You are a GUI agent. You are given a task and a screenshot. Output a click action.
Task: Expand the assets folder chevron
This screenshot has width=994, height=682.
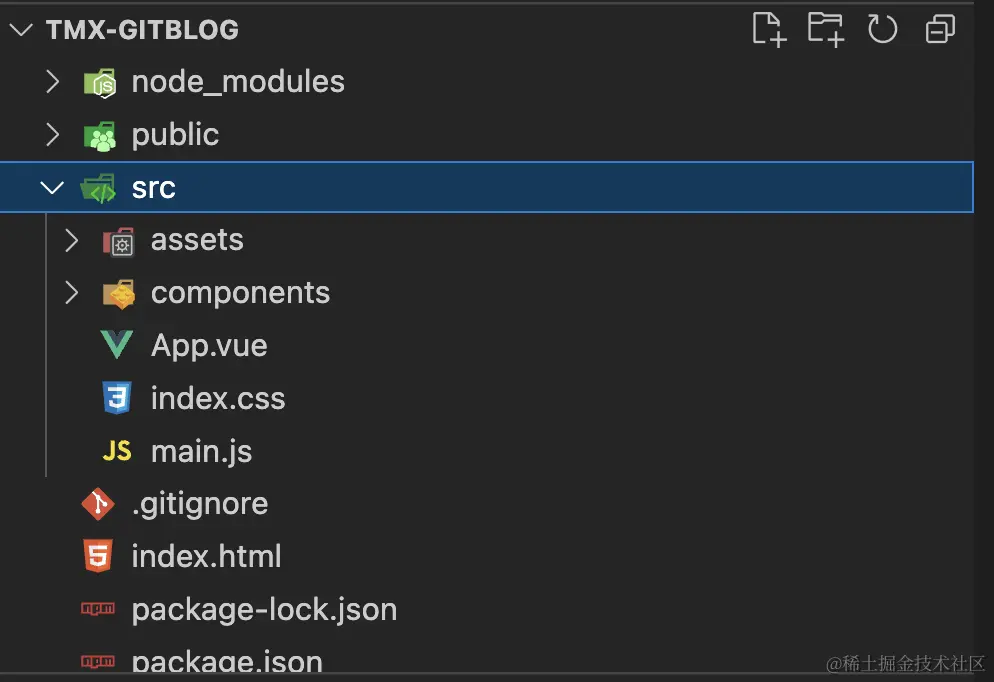tap(72, 240)
